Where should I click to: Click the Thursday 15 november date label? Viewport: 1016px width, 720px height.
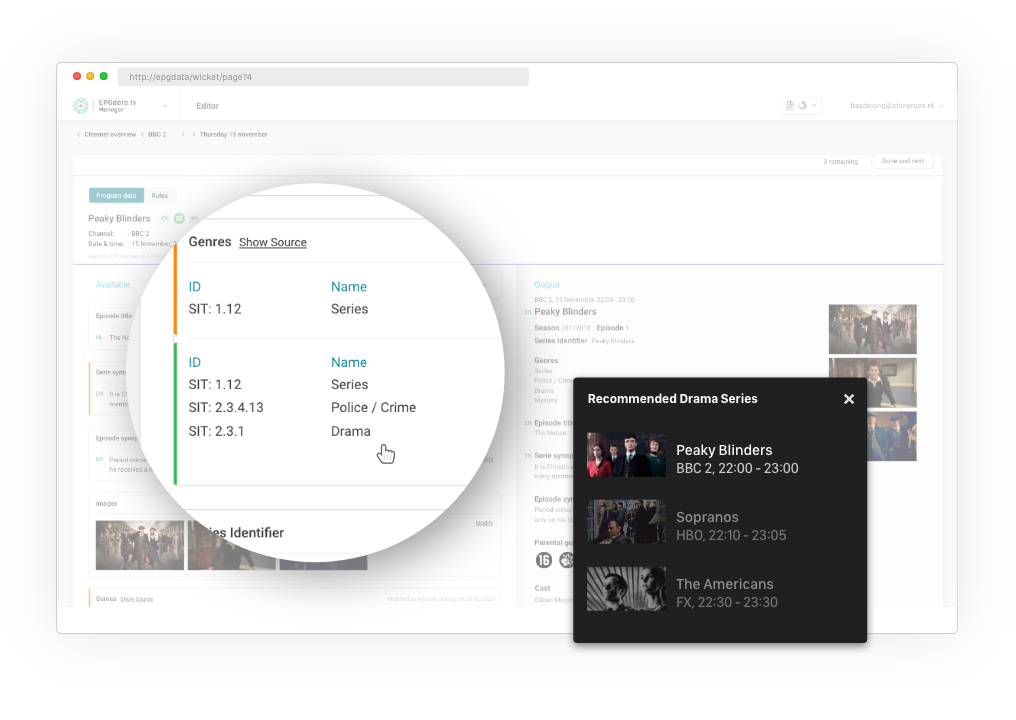coord(233,134)
